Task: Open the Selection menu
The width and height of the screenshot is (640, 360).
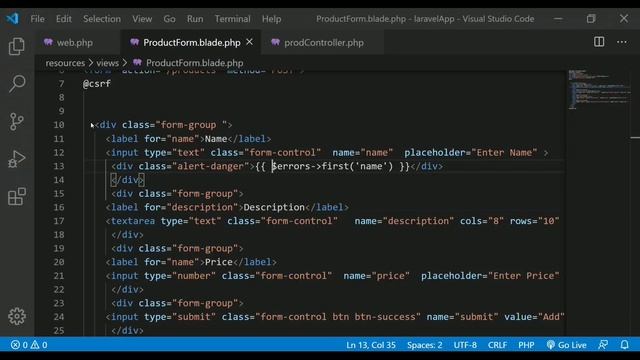Action: click(102, 19)
